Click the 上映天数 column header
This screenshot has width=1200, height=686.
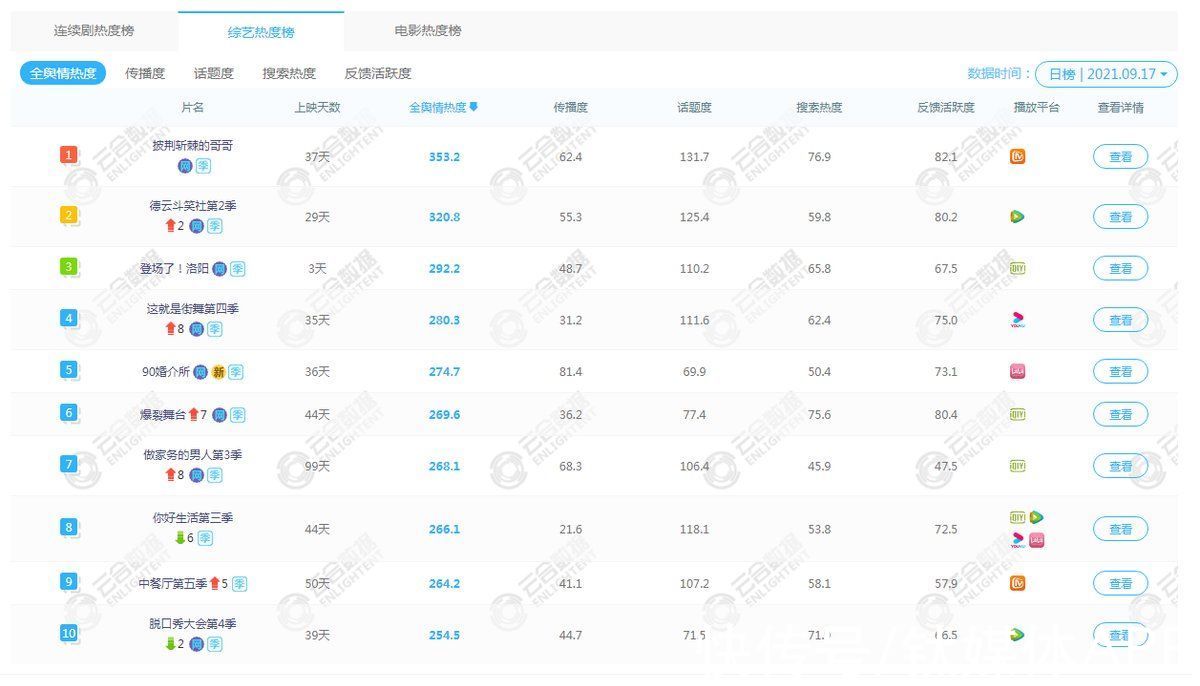coord(317,107)
